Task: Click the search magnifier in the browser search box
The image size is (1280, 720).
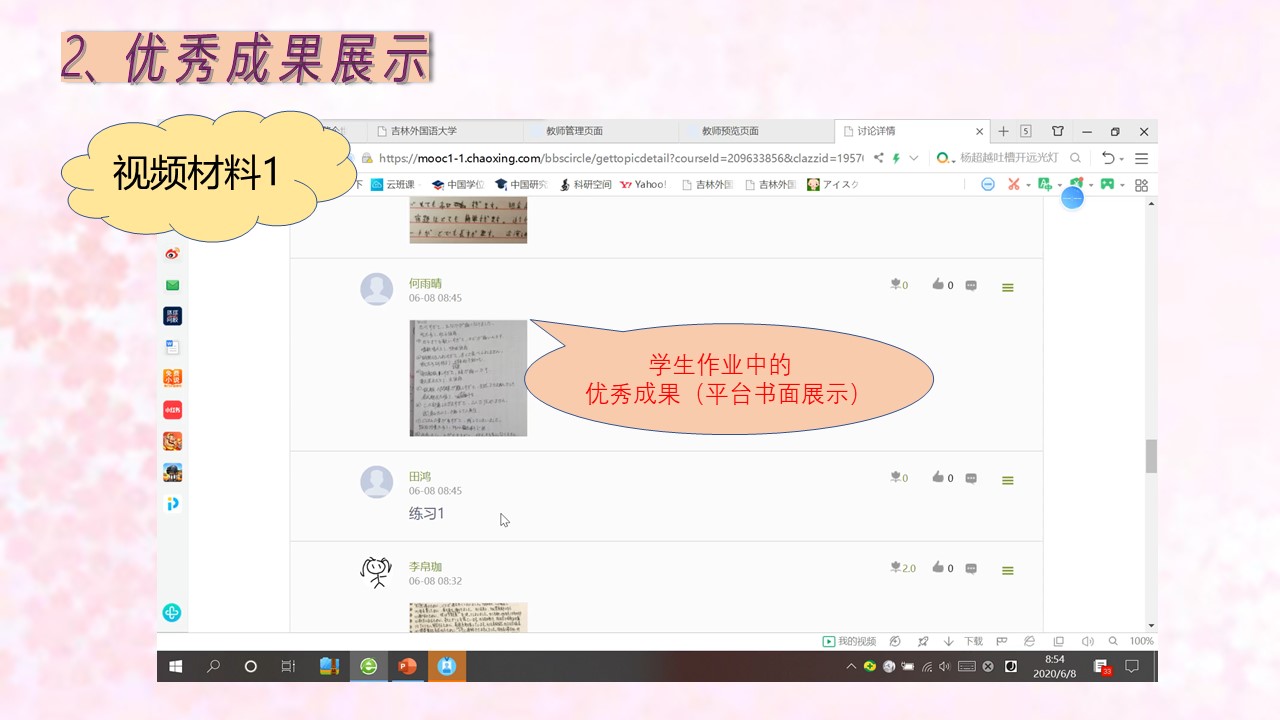Action: click(x=1076, y=158)
